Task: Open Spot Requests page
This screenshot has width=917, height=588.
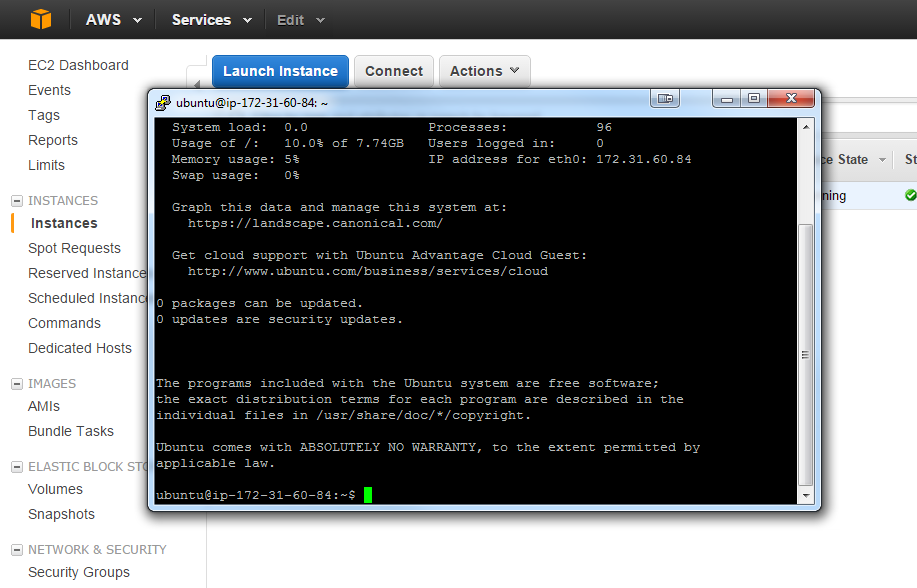Action: (x=74, y=248)
